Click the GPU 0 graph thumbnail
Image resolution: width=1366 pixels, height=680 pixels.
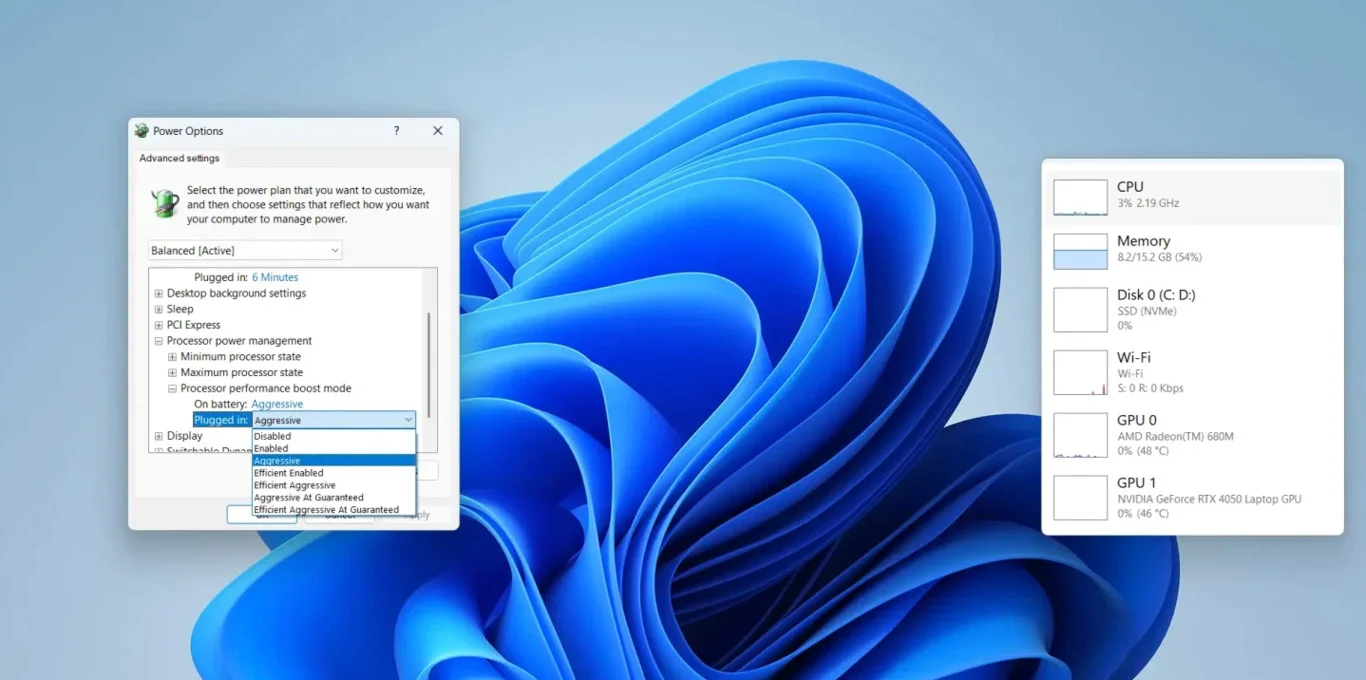click(x=1080, y=436)
